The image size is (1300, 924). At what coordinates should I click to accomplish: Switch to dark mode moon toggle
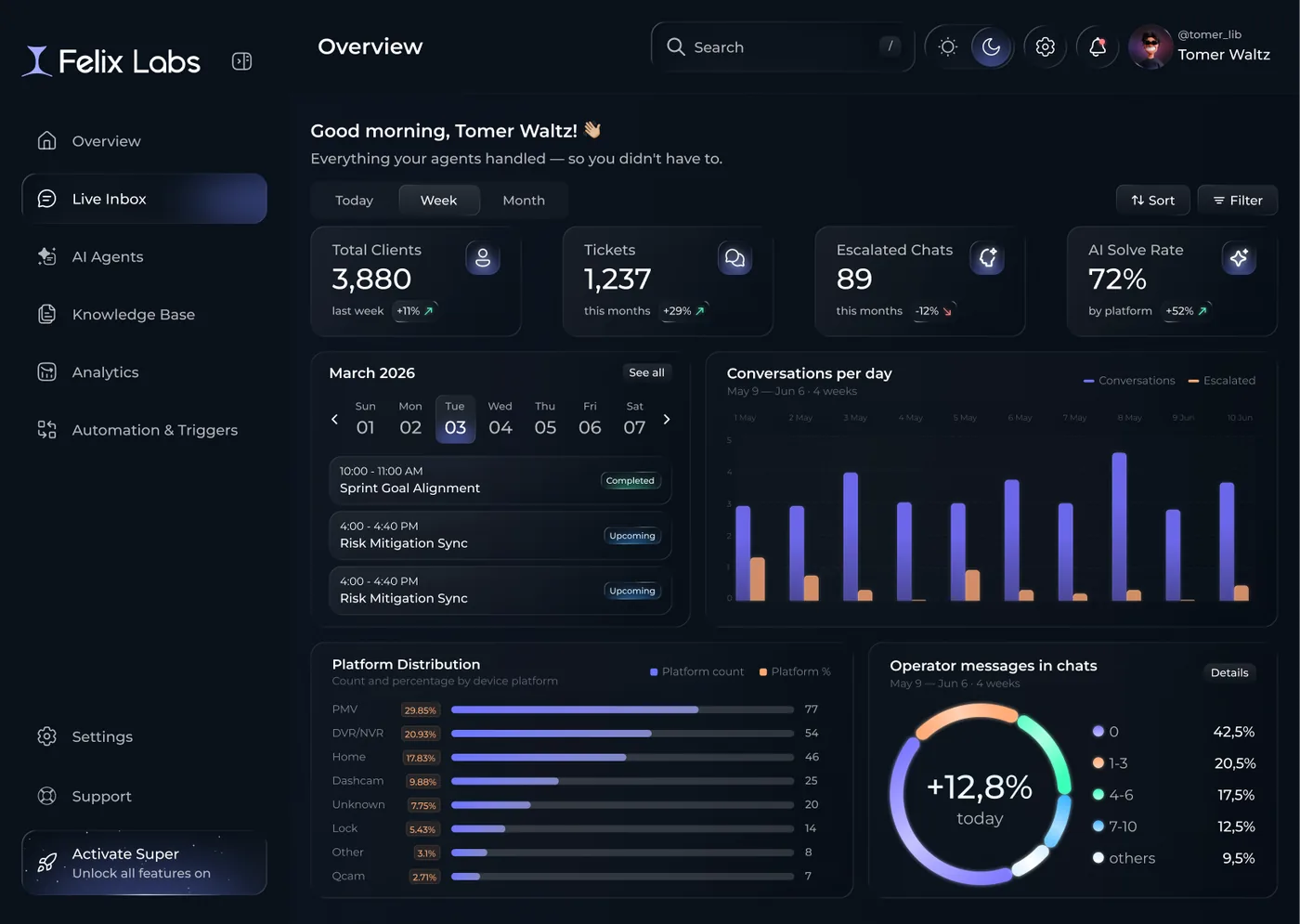click(991, 46)
